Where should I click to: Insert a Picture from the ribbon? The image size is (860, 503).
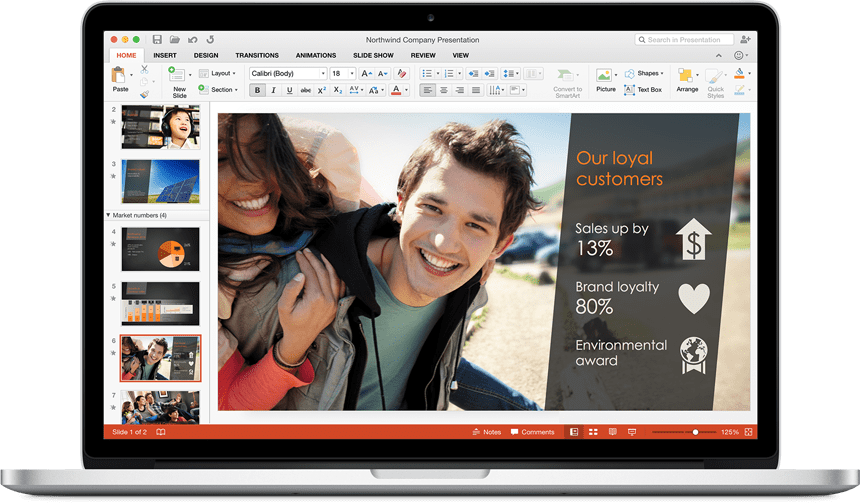[605, 78]
